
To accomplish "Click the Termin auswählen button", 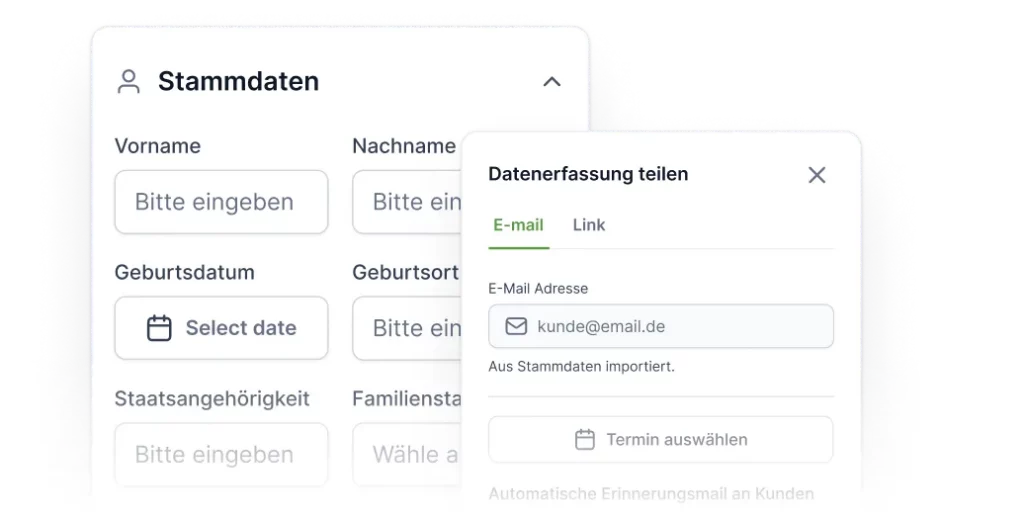I will pyautogui.click(x=661, y=440).
